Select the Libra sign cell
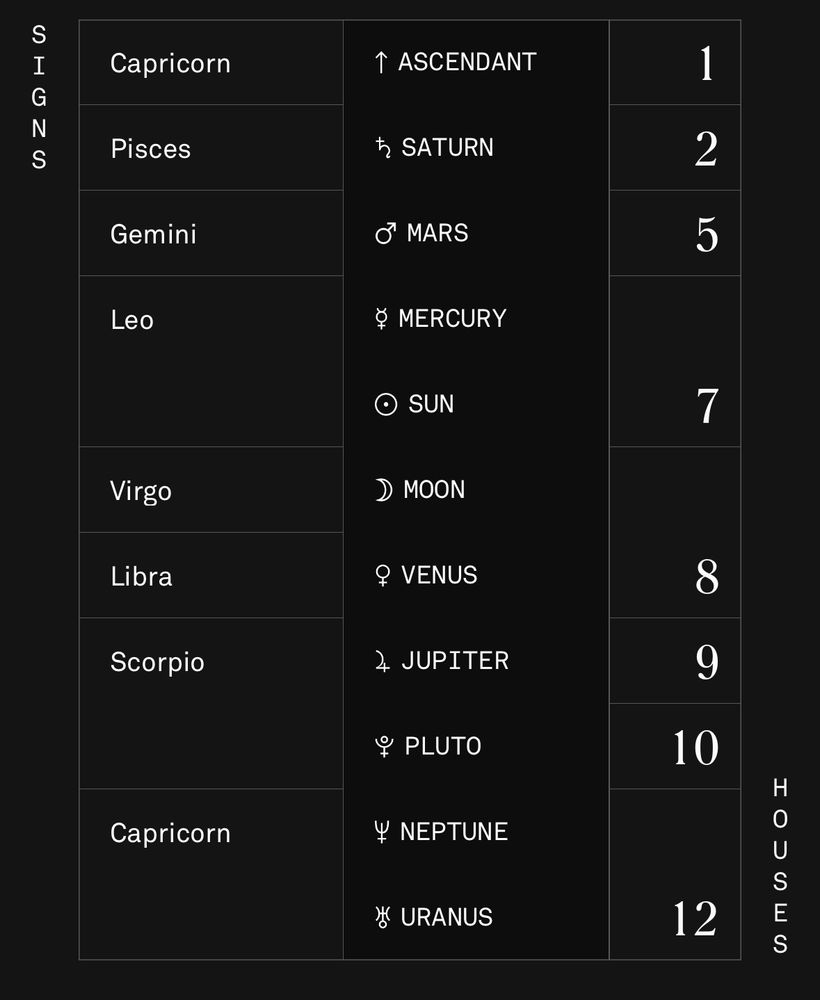This screenshot has height=1000, width=820. tap(211, 575)
